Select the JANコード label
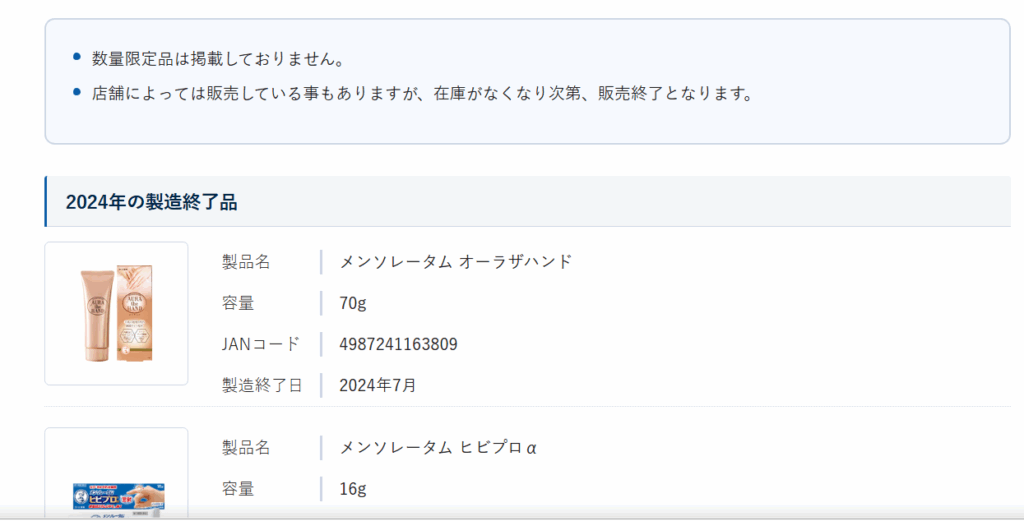Image resolution: width=1024 pixels, height=521 pixels. [x=261, y=344]
